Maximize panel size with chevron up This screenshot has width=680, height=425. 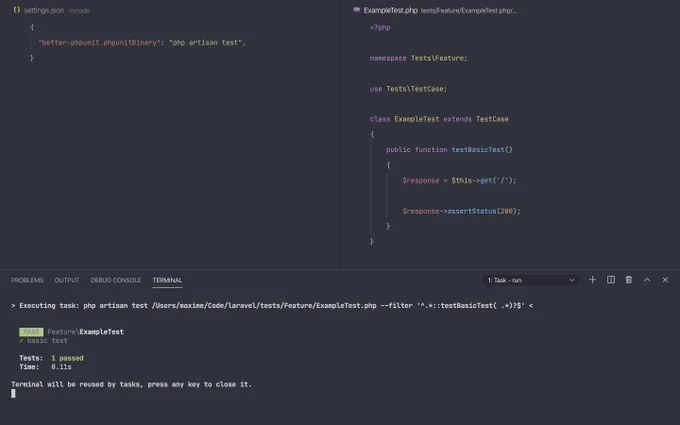tap(647, 280)
